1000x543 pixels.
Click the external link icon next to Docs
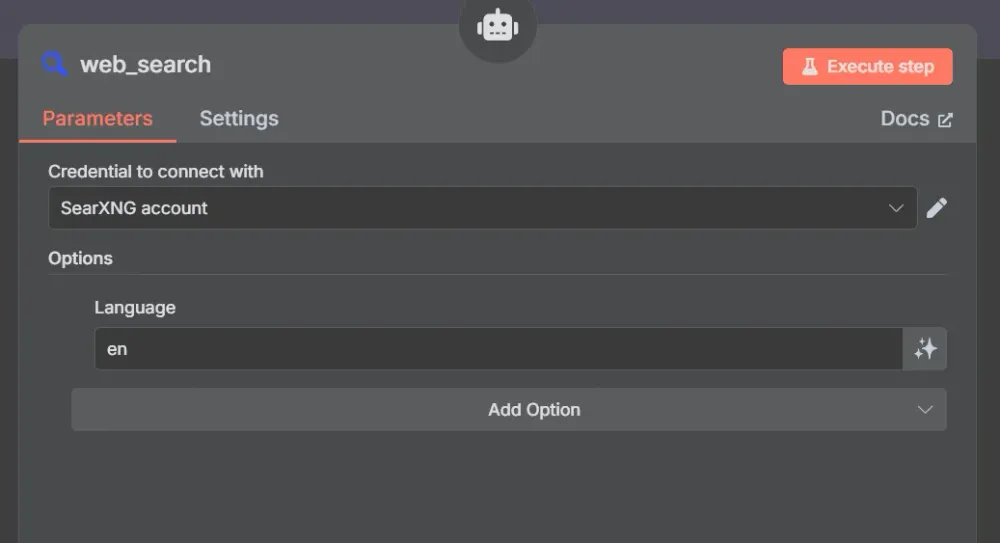pos(945,120)
